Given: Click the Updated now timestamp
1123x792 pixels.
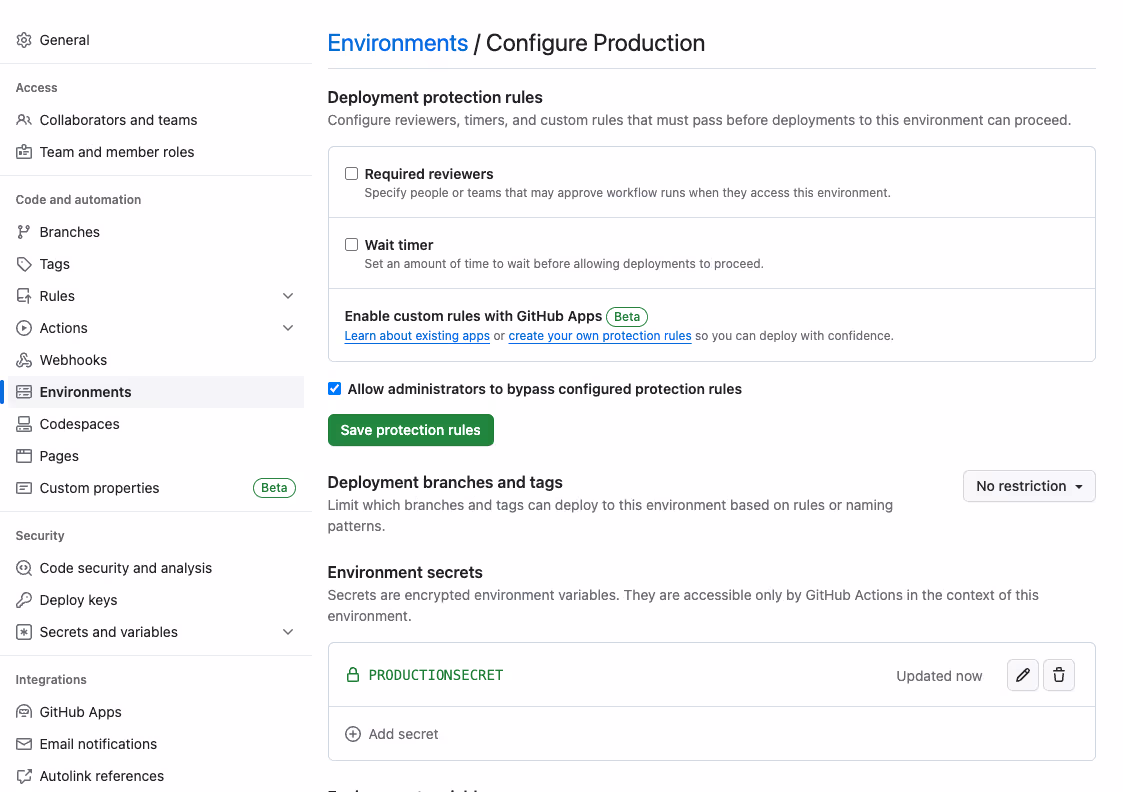Looking at the screenshot, I should point(939,676).
